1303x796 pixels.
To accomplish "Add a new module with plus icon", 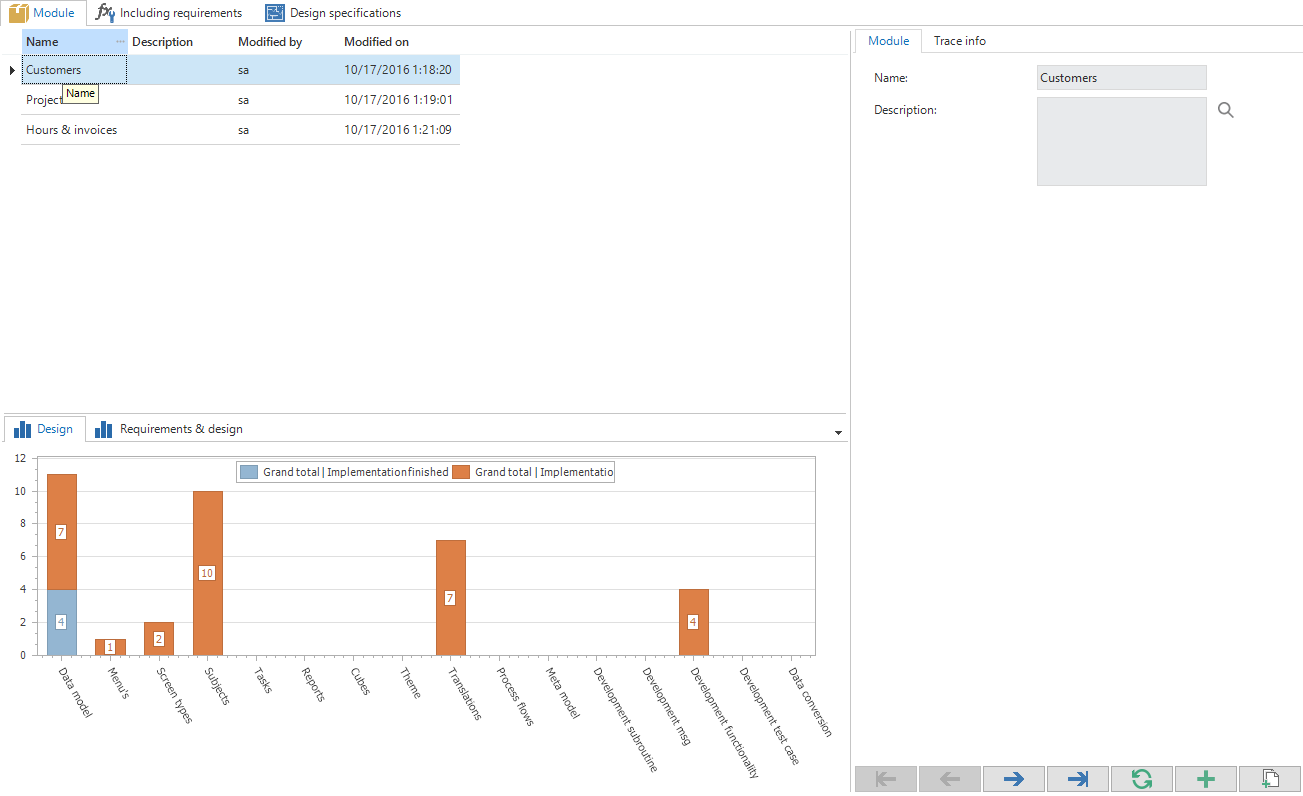I will tap(1206, 779).
